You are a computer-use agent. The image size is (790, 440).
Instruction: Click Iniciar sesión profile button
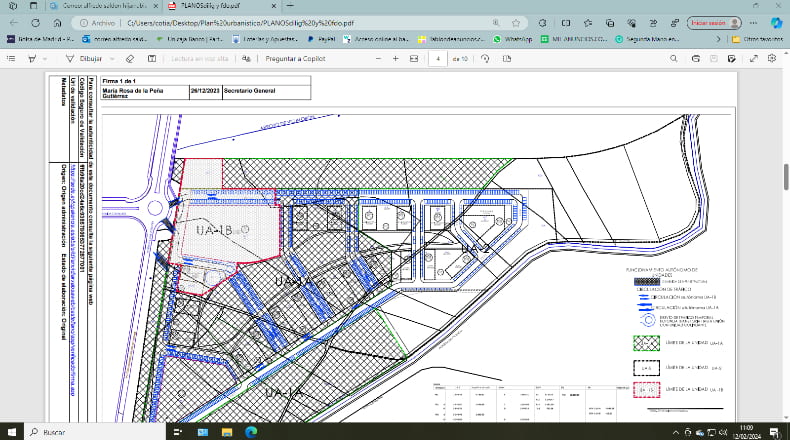[714, 23]
